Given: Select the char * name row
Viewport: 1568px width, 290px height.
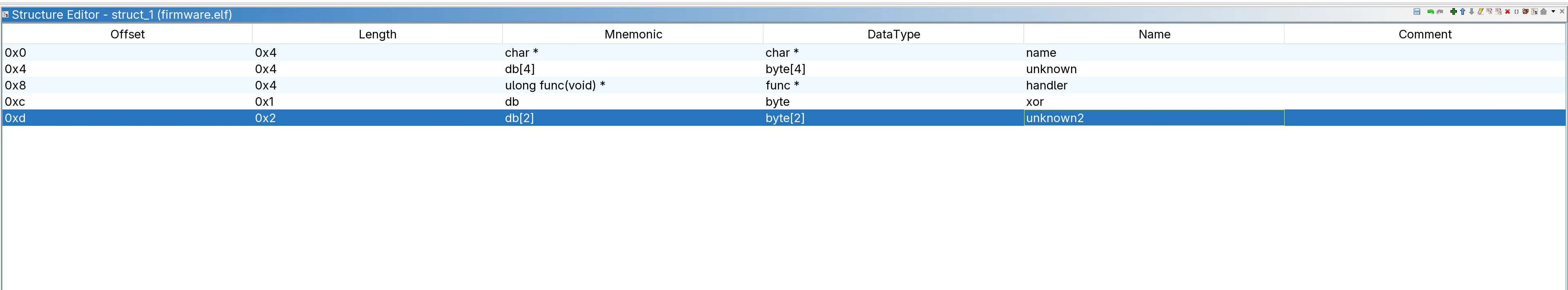Looking at the screenshot, I should [1041, 53].
